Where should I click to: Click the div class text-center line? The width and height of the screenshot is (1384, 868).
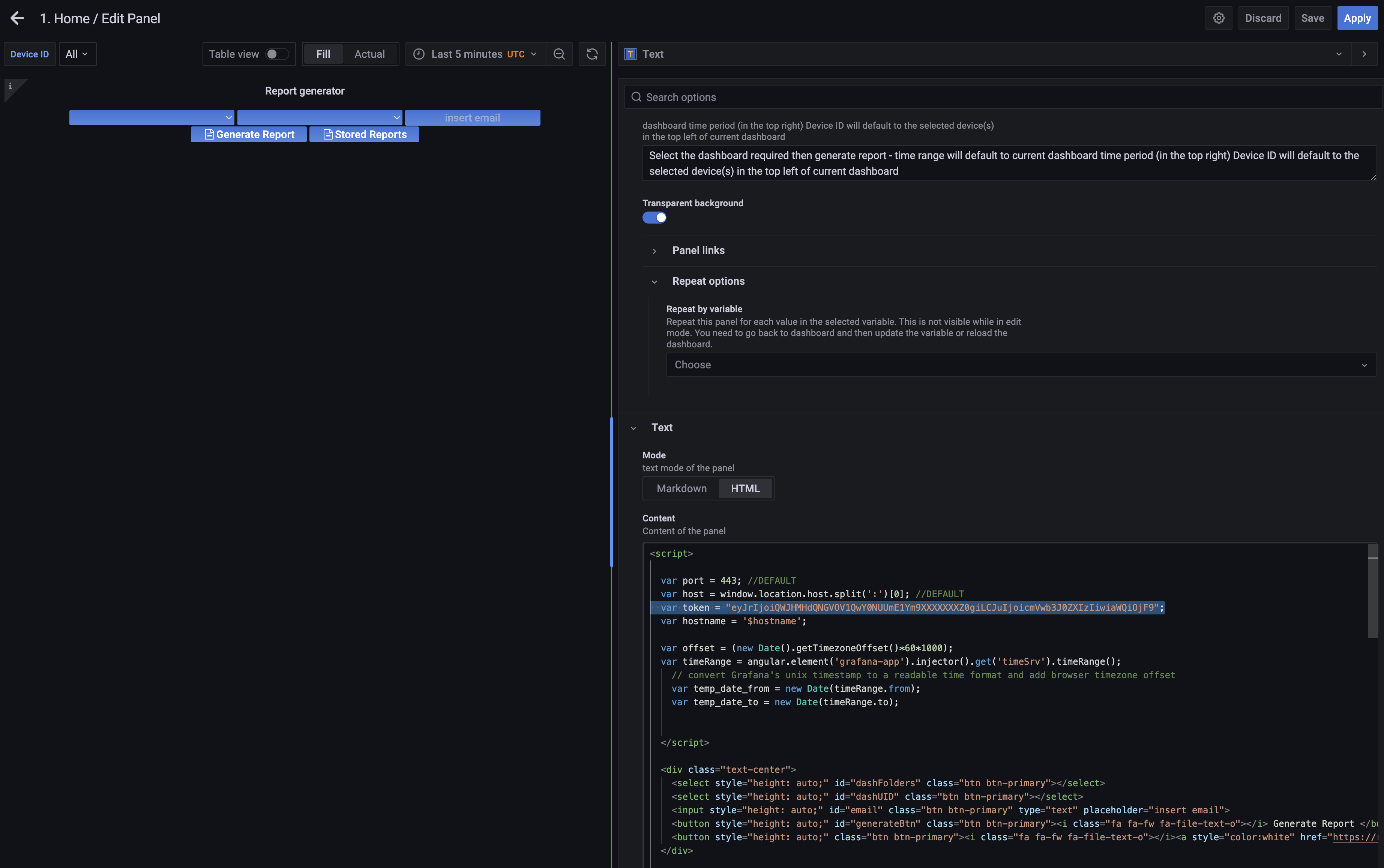[x=728, y=770]
